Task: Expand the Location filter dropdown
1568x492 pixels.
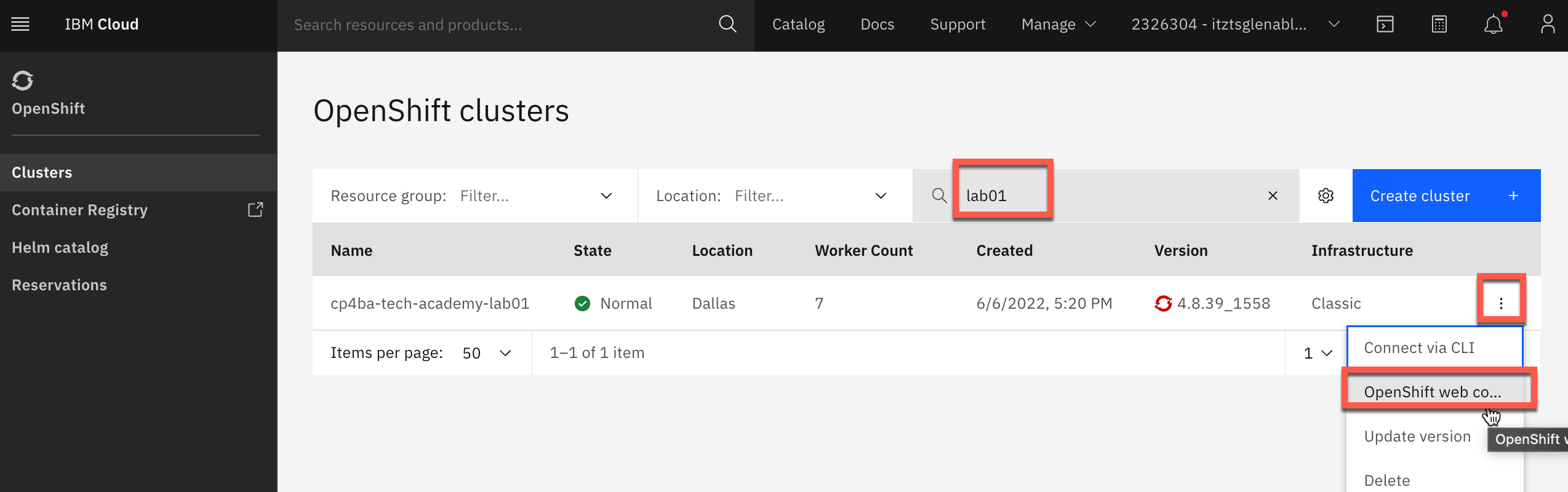Action: (775, 196)
